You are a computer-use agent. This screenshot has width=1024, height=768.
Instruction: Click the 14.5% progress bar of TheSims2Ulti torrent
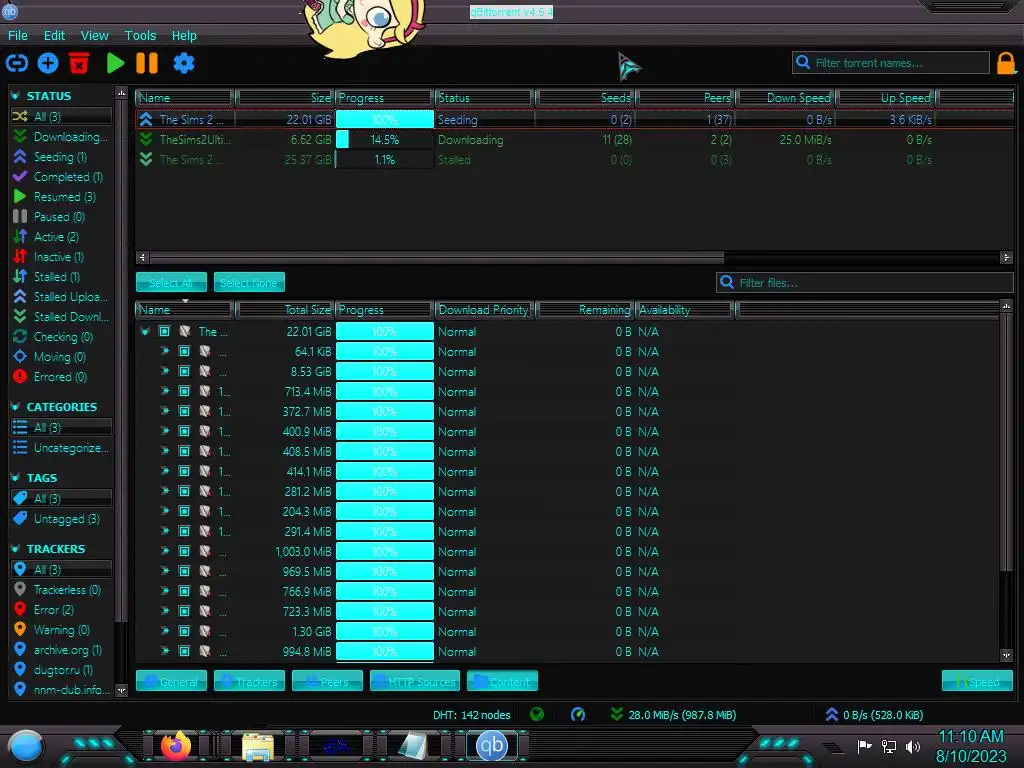click(385, 140)
